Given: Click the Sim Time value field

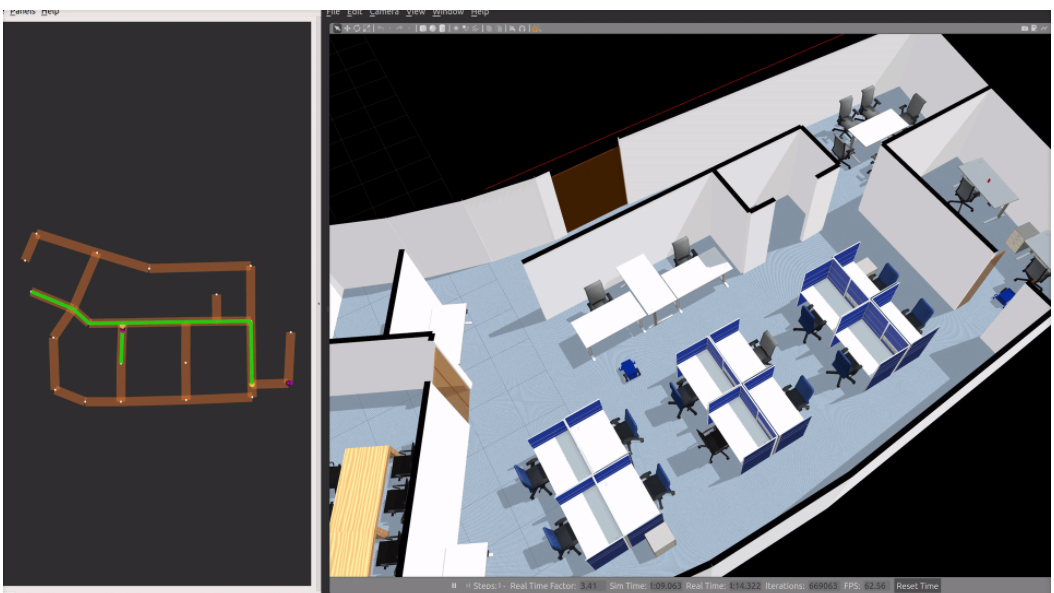Looking at the screenshot, I should [x=665, y=586].
